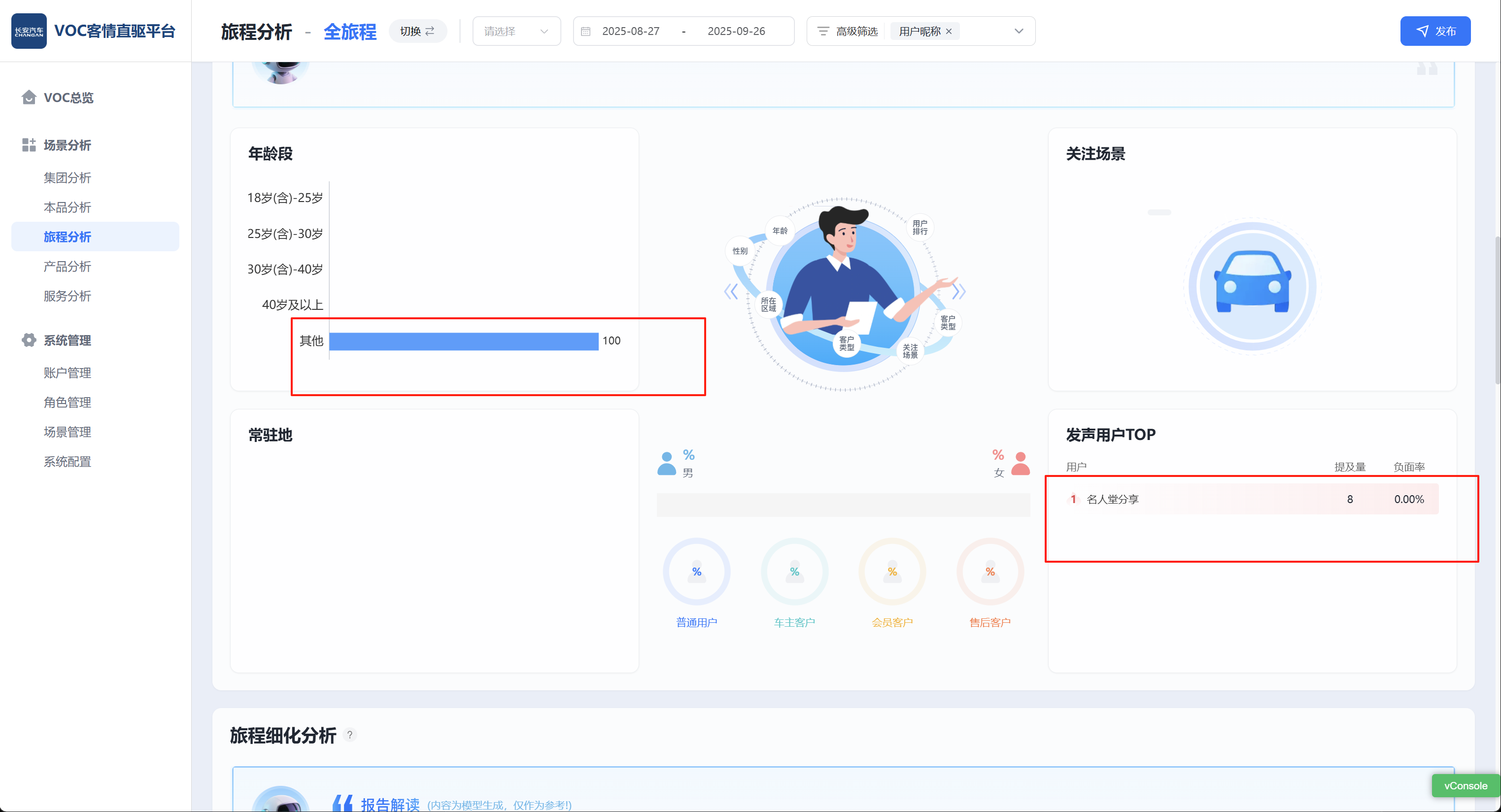Select the 普通用户 circle indicator
This screenshot has height=812, width=1501.
(x=696, y=572)
